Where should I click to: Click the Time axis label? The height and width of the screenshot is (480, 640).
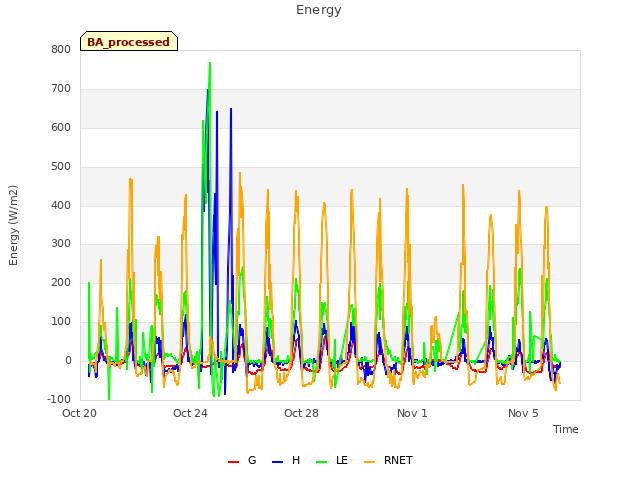pos(566,429)
